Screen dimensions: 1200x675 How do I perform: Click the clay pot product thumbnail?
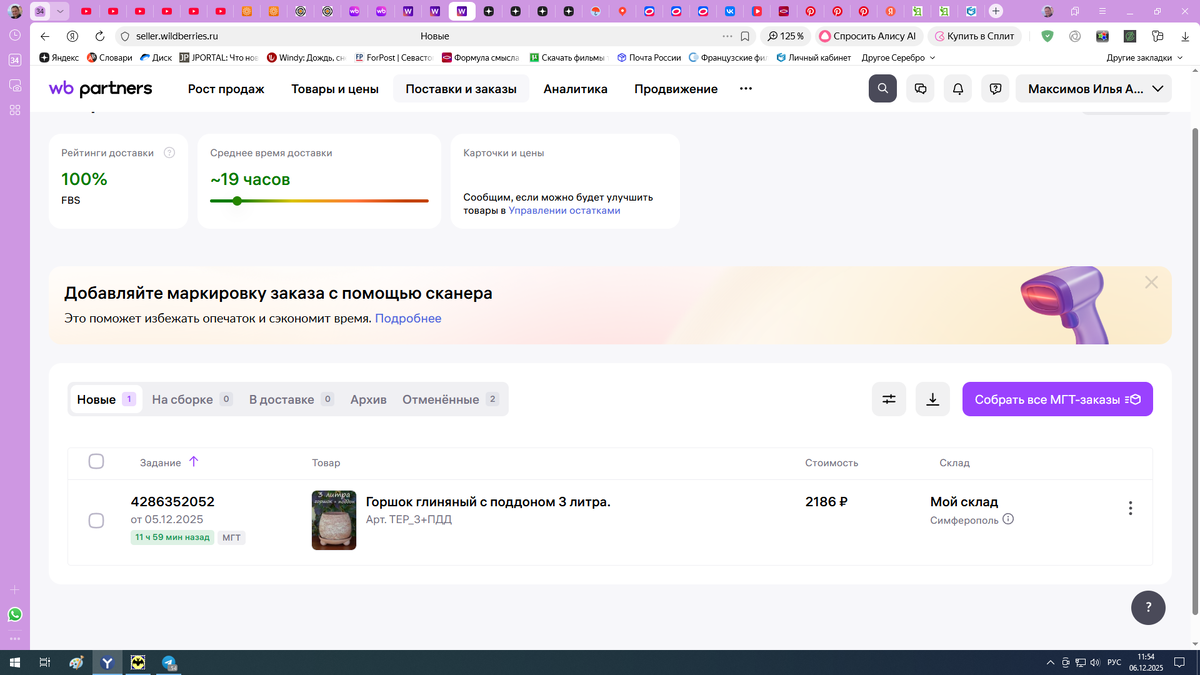pos(334,520)
